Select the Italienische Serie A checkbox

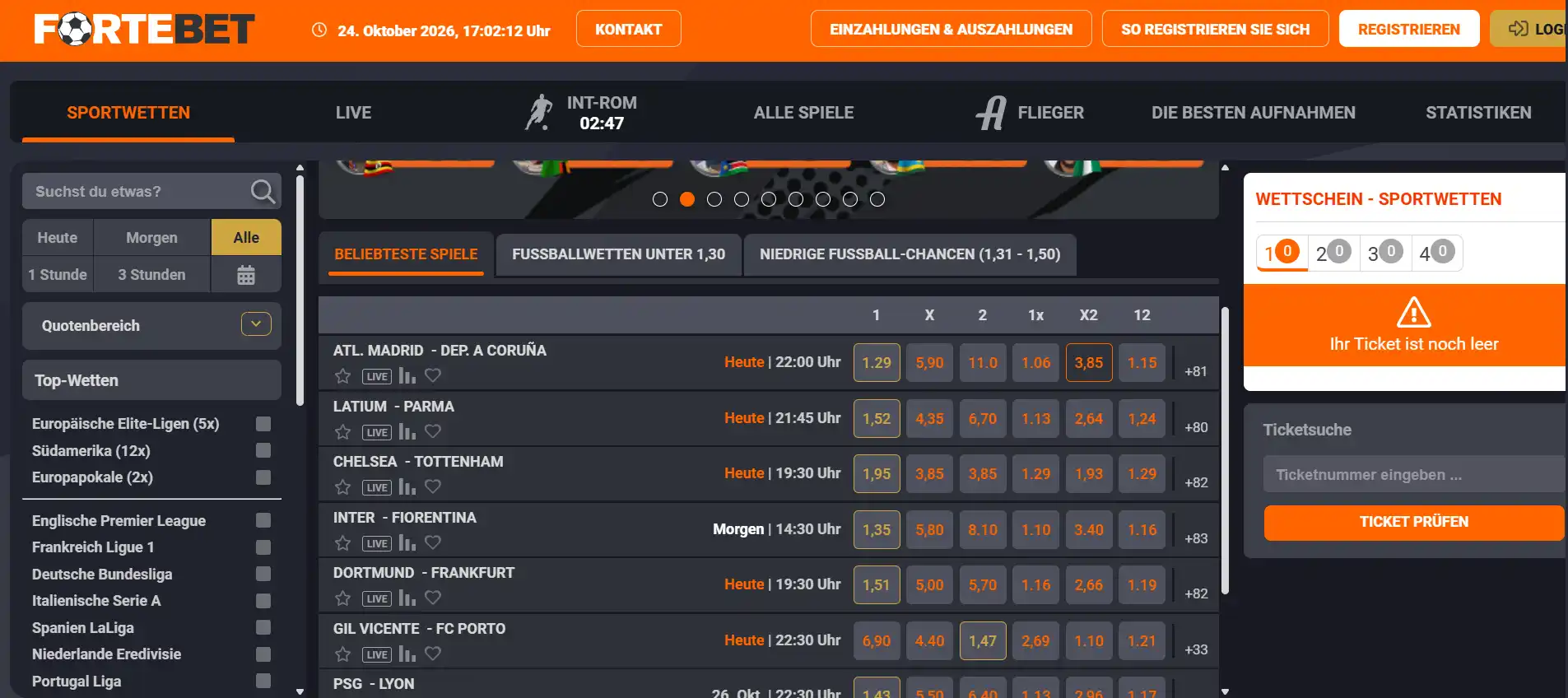point(263,601)
